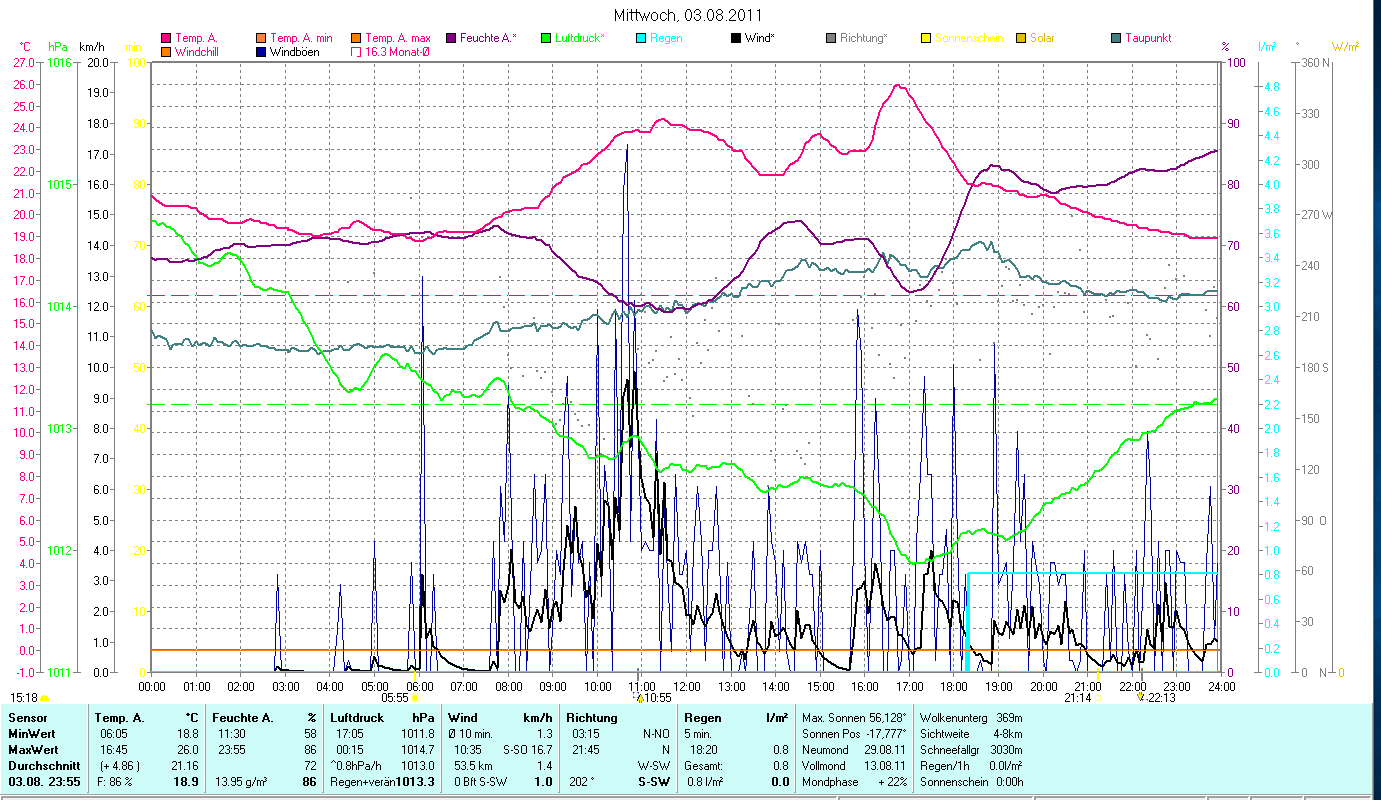This screenshot has height=800, width=1381.
Task: Click the Taupunkt teal legend square
Action: point(1116,38)
